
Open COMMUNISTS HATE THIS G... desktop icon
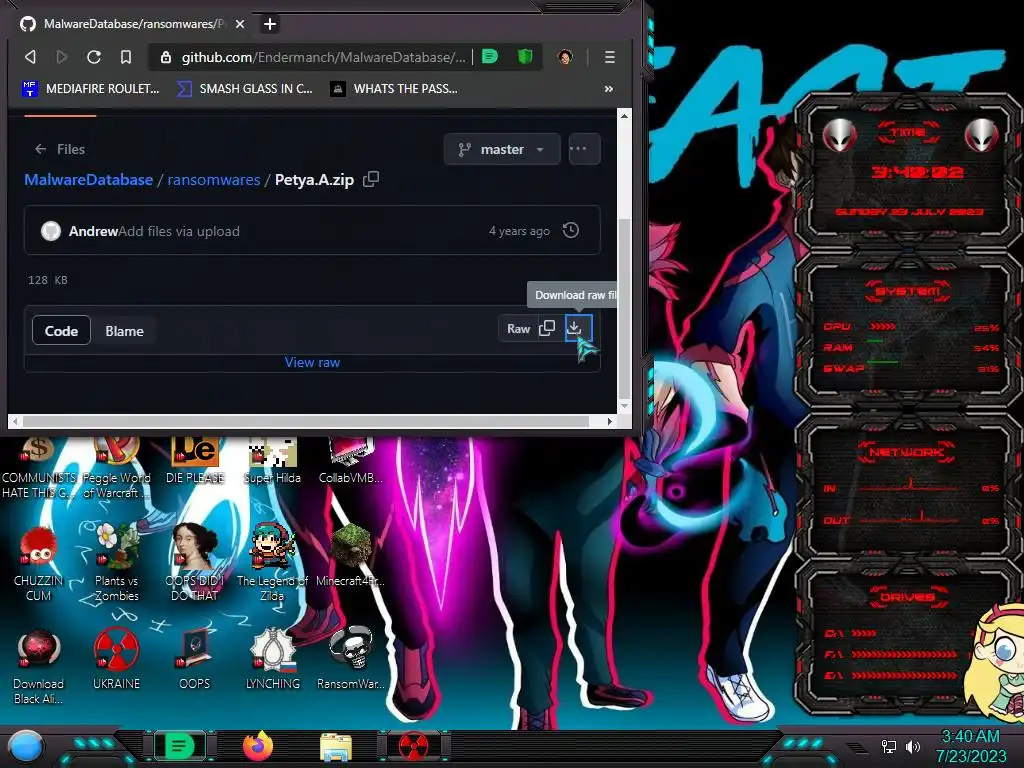pyautogui.click(x=39, y=467)
